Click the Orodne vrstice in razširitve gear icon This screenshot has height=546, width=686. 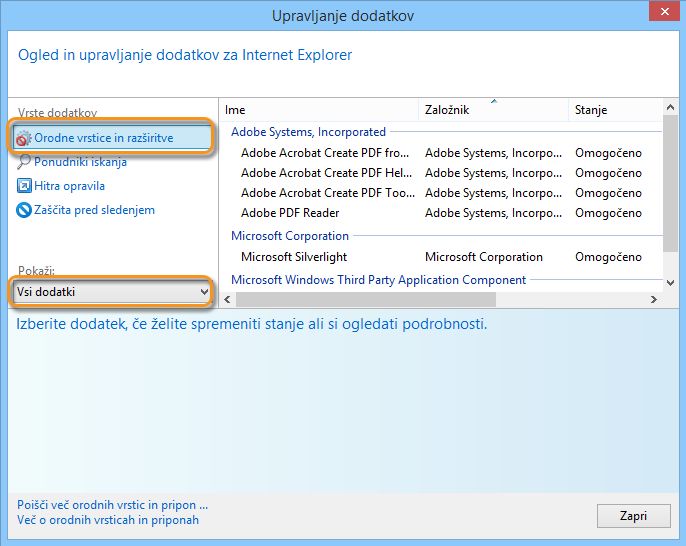[24, 138]
